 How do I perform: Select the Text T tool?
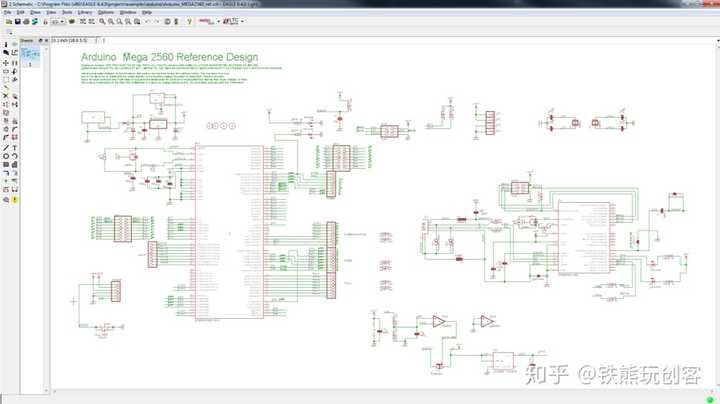click(15, 147)
